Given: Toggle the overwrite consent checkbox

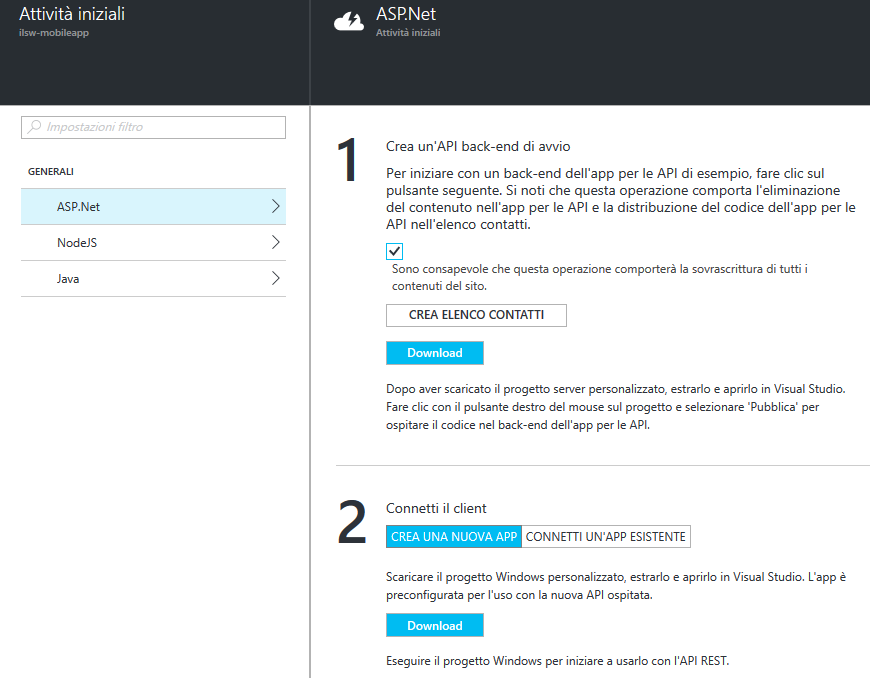Looking at the screenshot, I should [394, 251].
